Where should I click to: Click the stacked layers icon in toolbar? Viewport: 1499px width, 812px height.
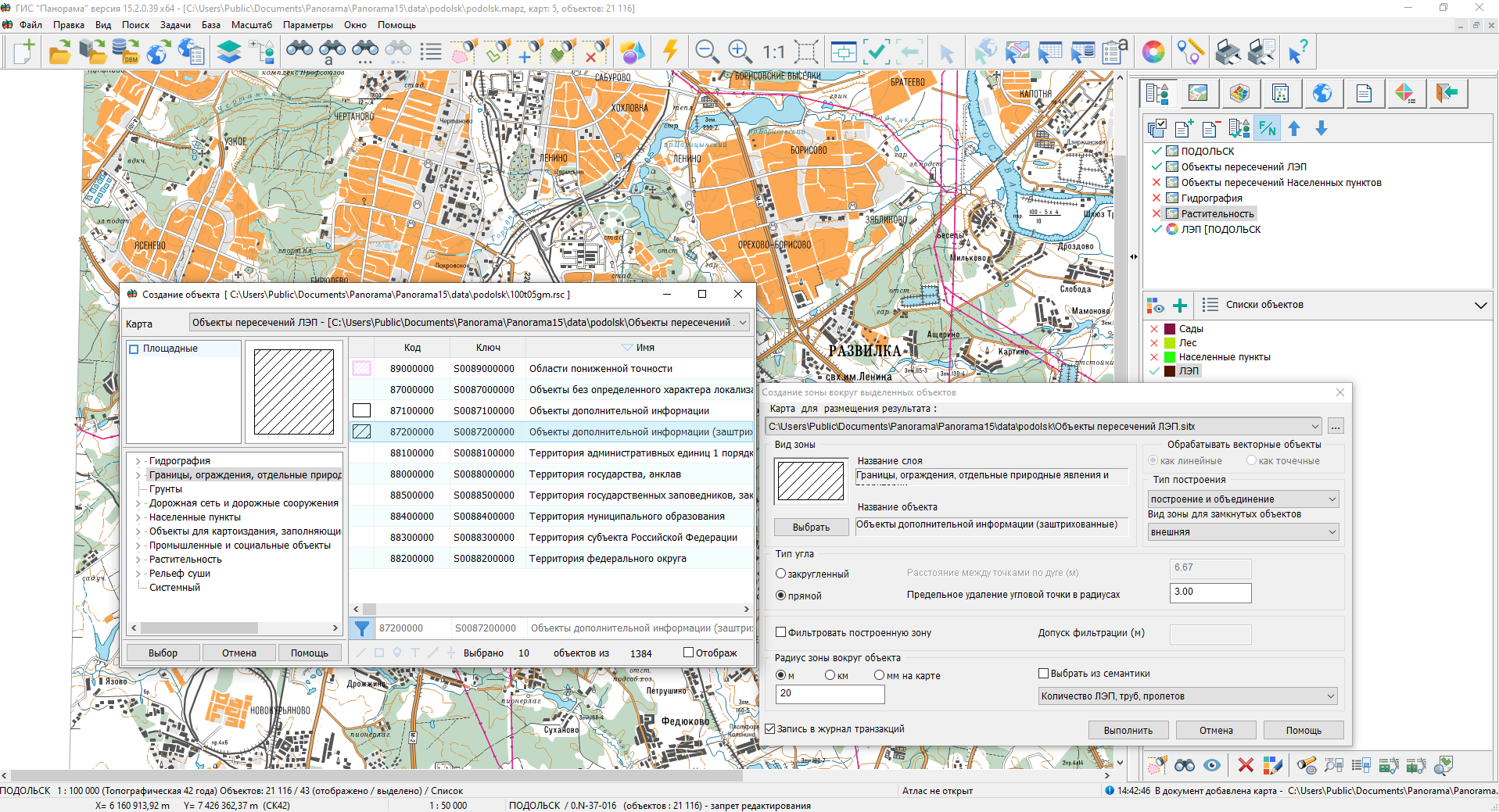click(x=228, y=52)
